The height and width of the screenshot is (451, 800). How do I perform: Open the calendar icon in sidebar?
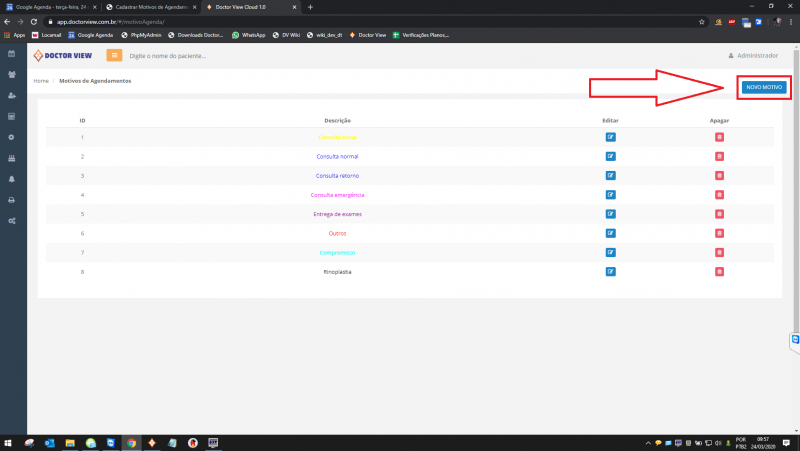tap(11, 54)
